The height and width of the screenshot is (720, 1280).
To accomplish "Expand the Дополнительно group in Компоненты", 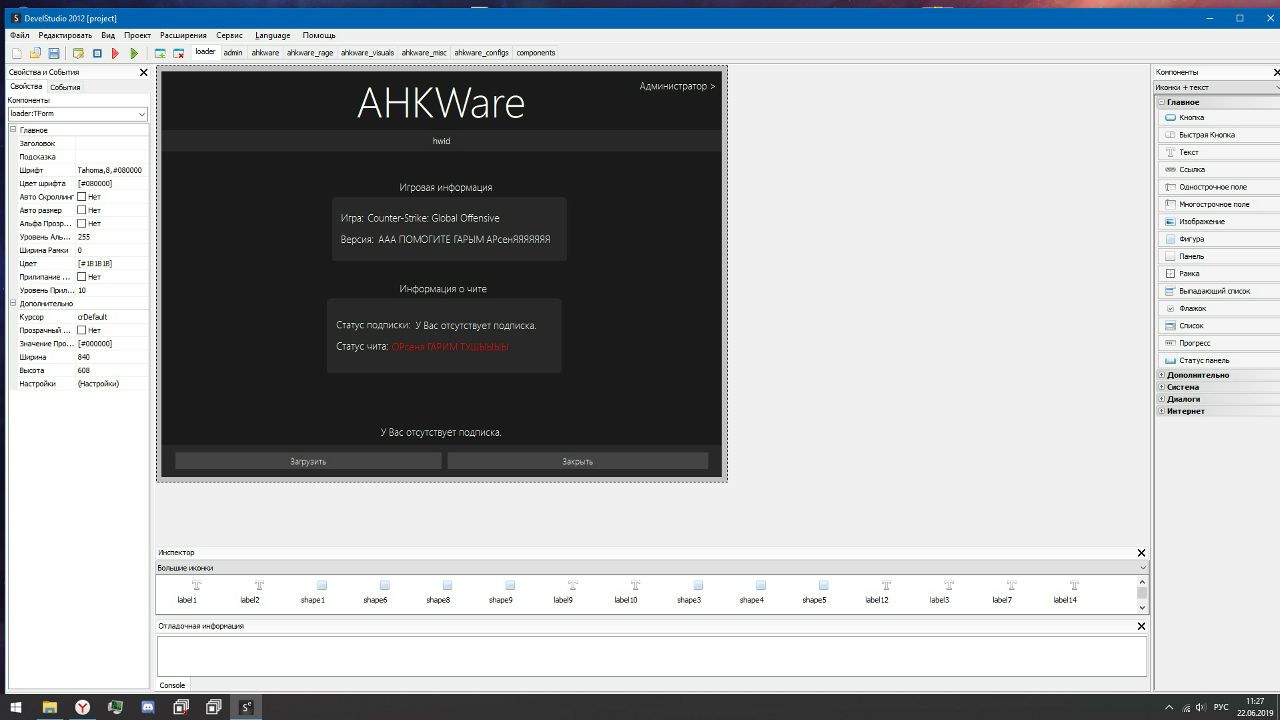I will [x=1161, y=375].
